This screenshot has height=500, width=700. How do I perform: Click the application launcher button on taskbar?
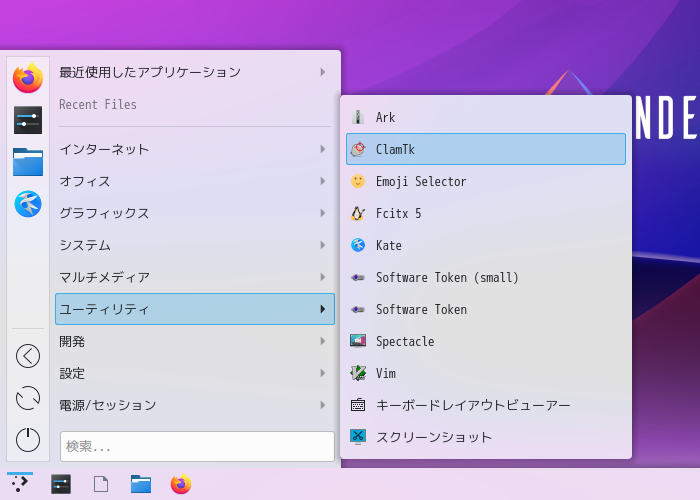tap(20, 483)
